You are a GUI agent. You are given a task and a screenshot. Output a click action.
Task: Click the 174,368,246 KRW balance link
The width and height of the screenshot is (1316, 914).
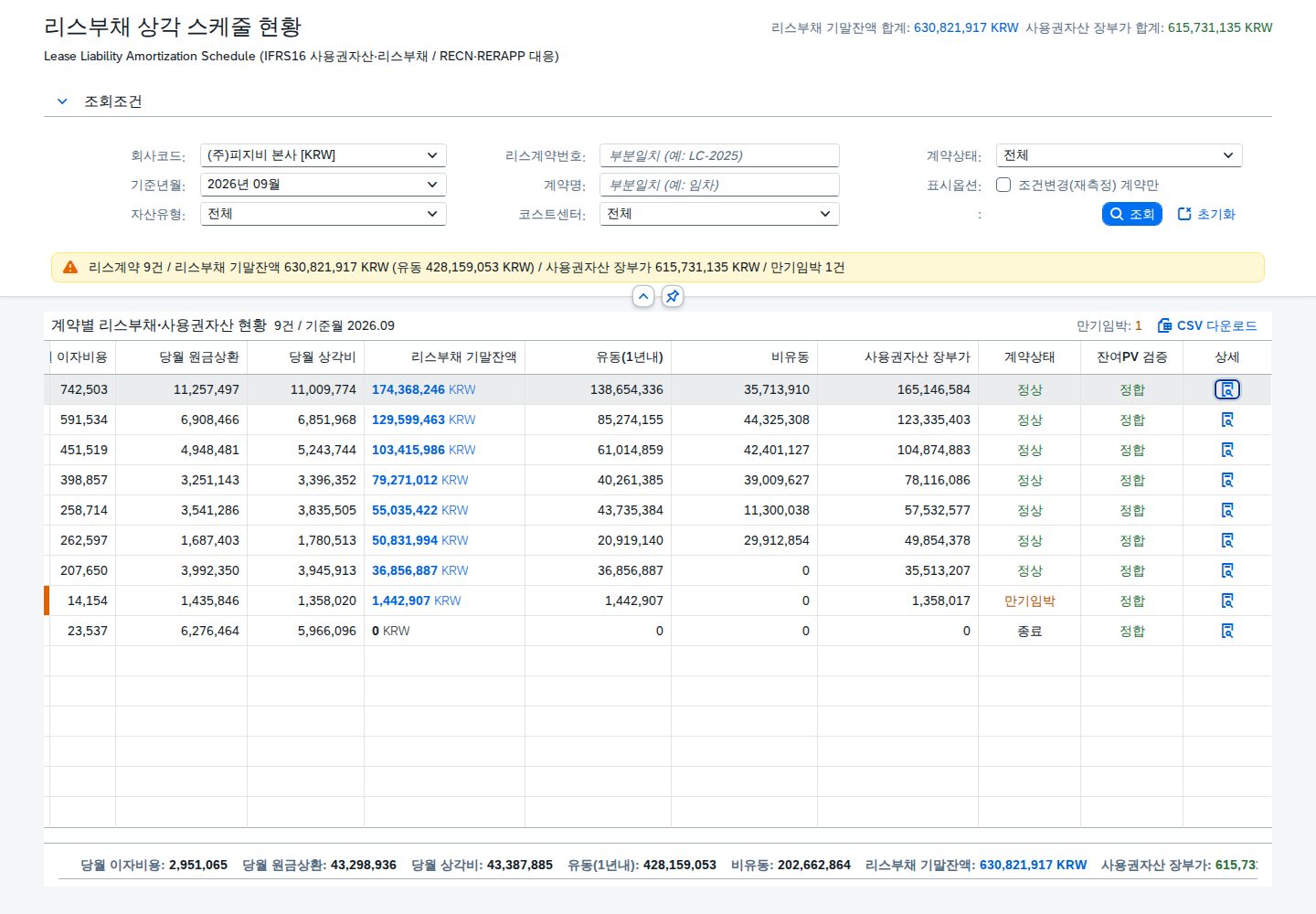click(x=423, y=389)
